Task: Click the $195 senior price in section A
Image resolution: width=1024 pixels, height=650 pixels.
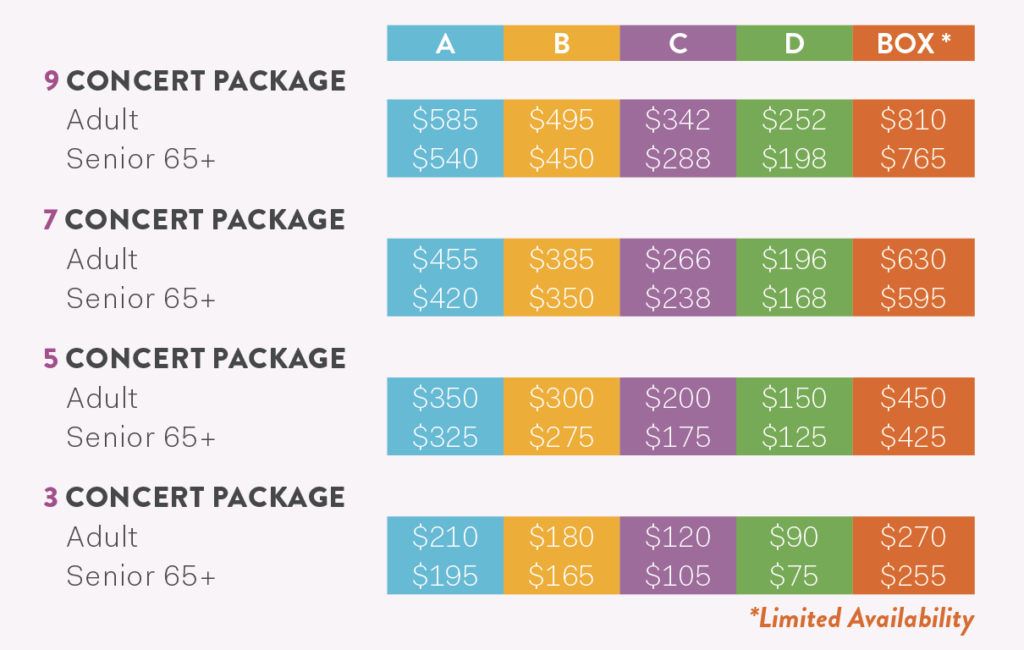Action: pos(445,576)
